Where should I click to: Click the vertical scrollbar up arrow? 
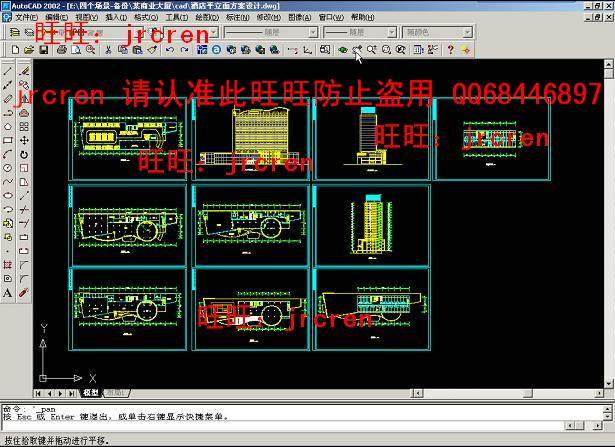[608, 64]
